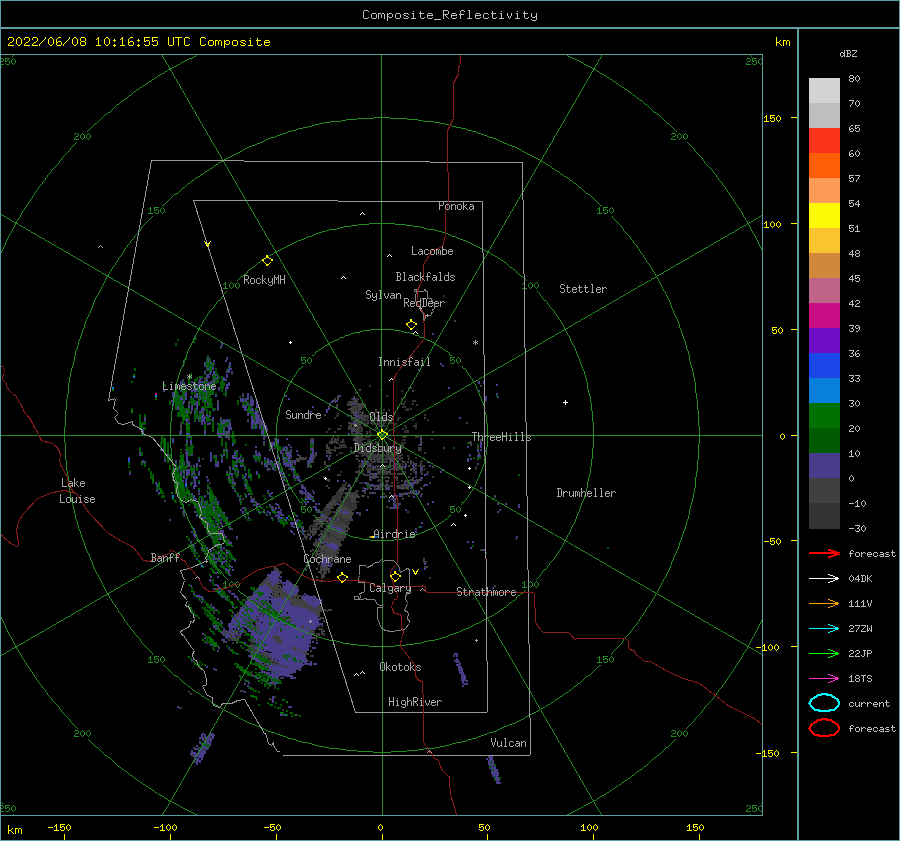Select the Banff label
Screen dimensions: 900x841
click(165, 557)
